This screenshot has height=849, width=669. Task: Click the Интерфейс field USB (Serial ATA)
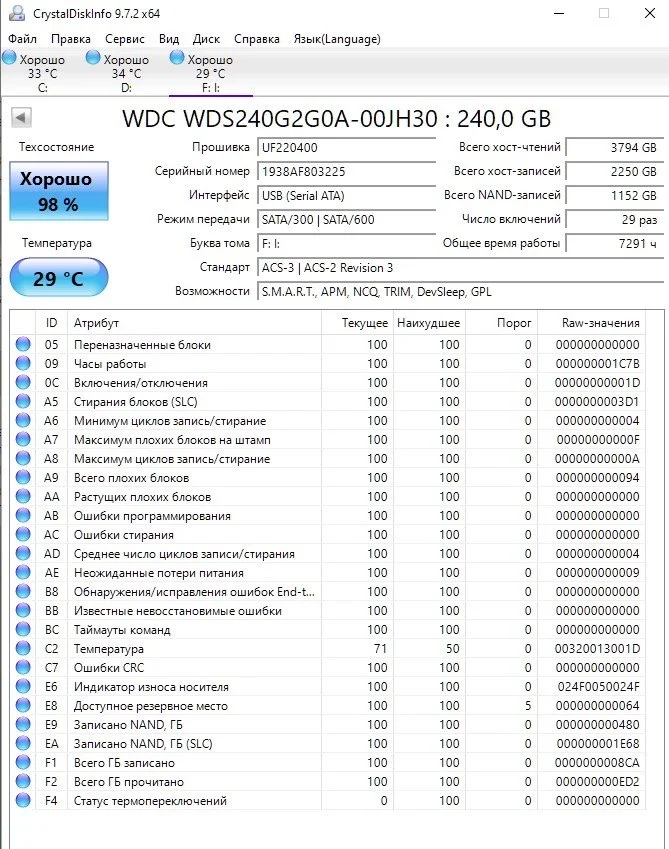click(x=346, y=195)
